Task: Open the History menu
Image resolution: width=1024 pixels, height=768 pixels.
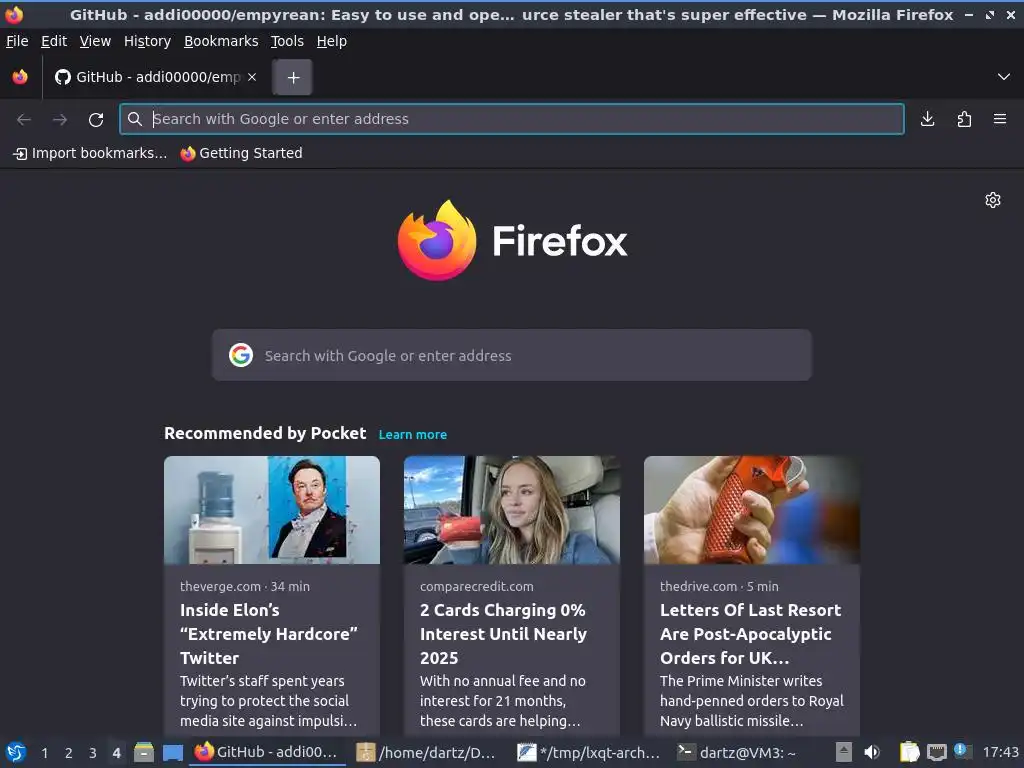Action: [x=147, y=41]
